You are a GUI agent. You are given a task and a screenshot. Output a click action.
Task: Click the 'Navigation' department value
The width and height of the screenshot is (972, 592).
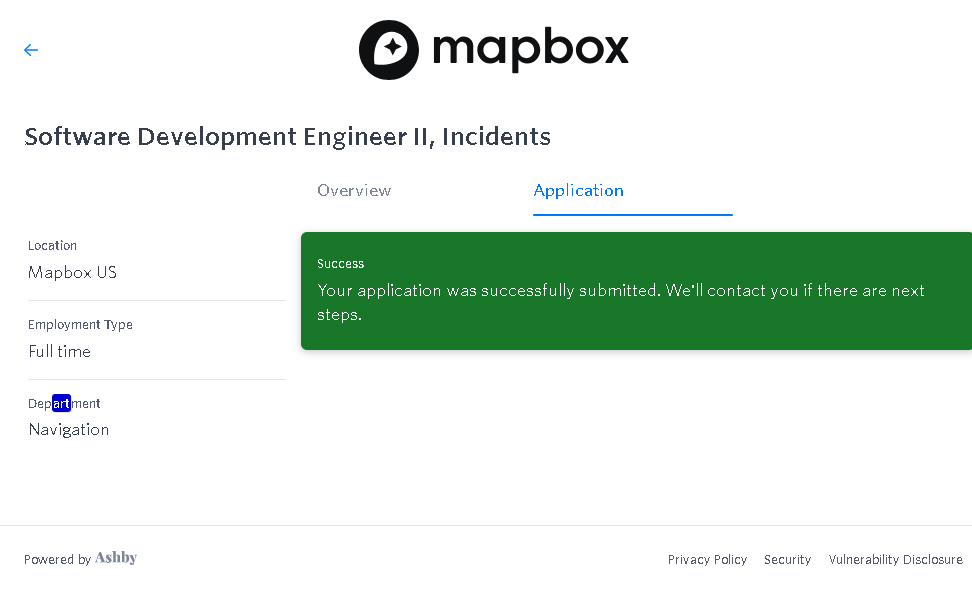[68, 429]
